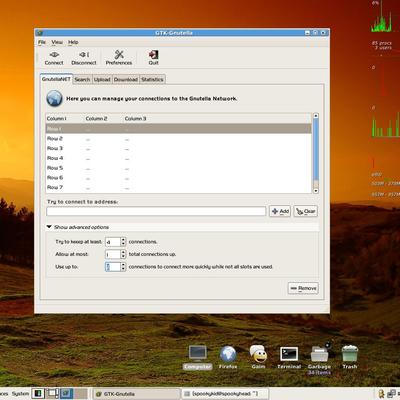This screenshot has width=400, height=400.
Task: Click the Clear button
Action: click(x=305, y=211)
